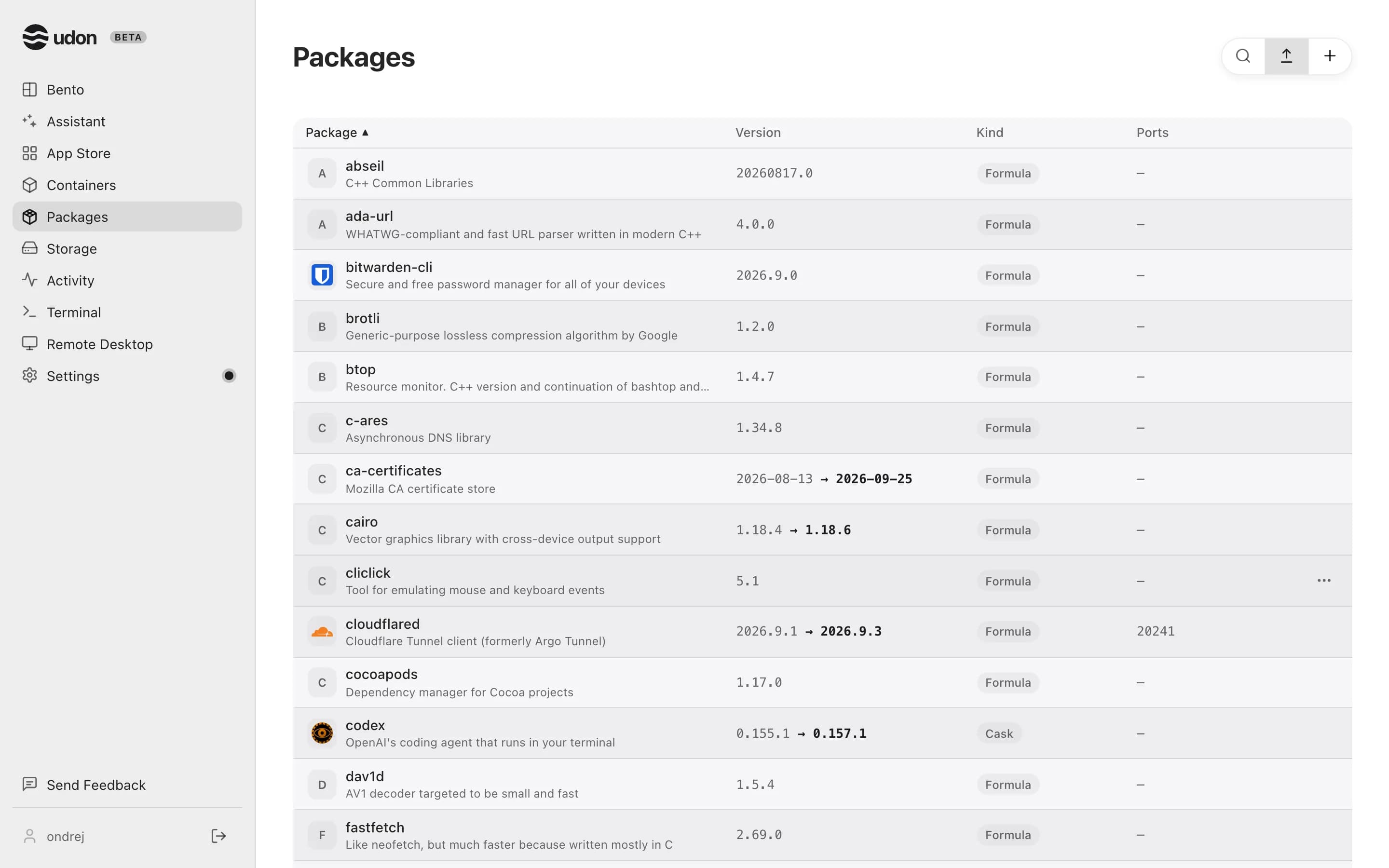1389x868 pixels.
Task: Open the Storage section
Action: (x=127, y=248)
